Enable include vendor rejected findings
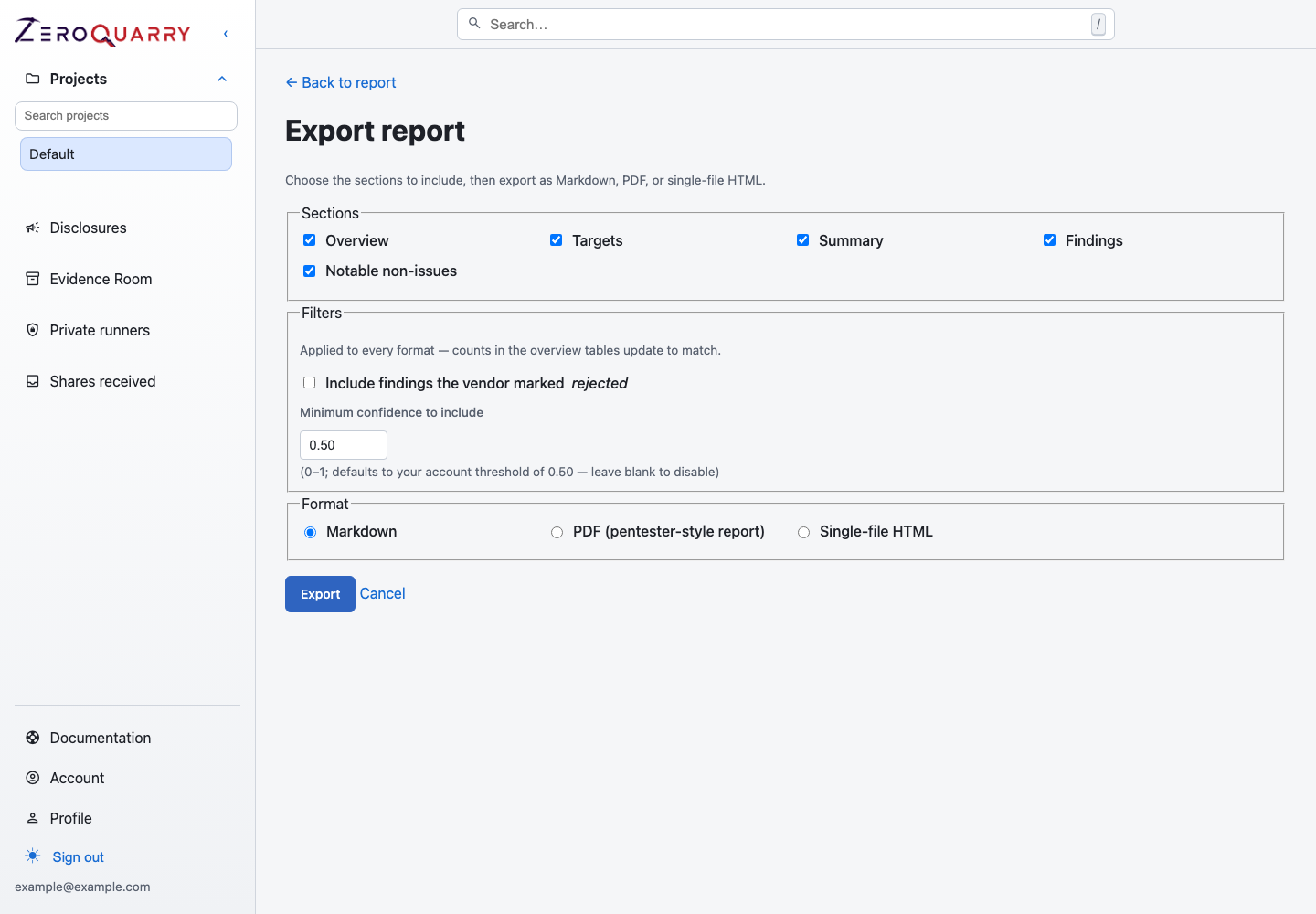The width and height of the screenshot is (1316, 914). click(309, 383)
